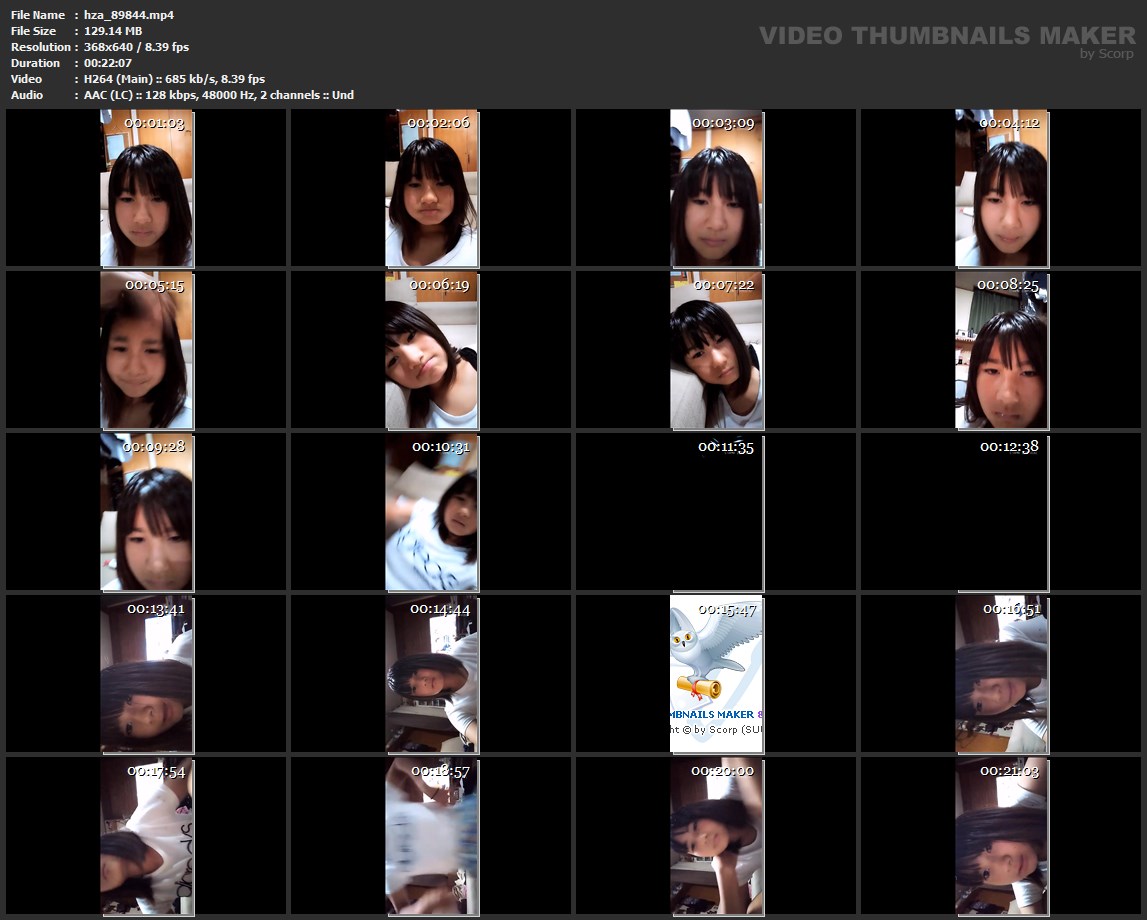Click the black frame stamped 00:12:38

pos(1001,512)
